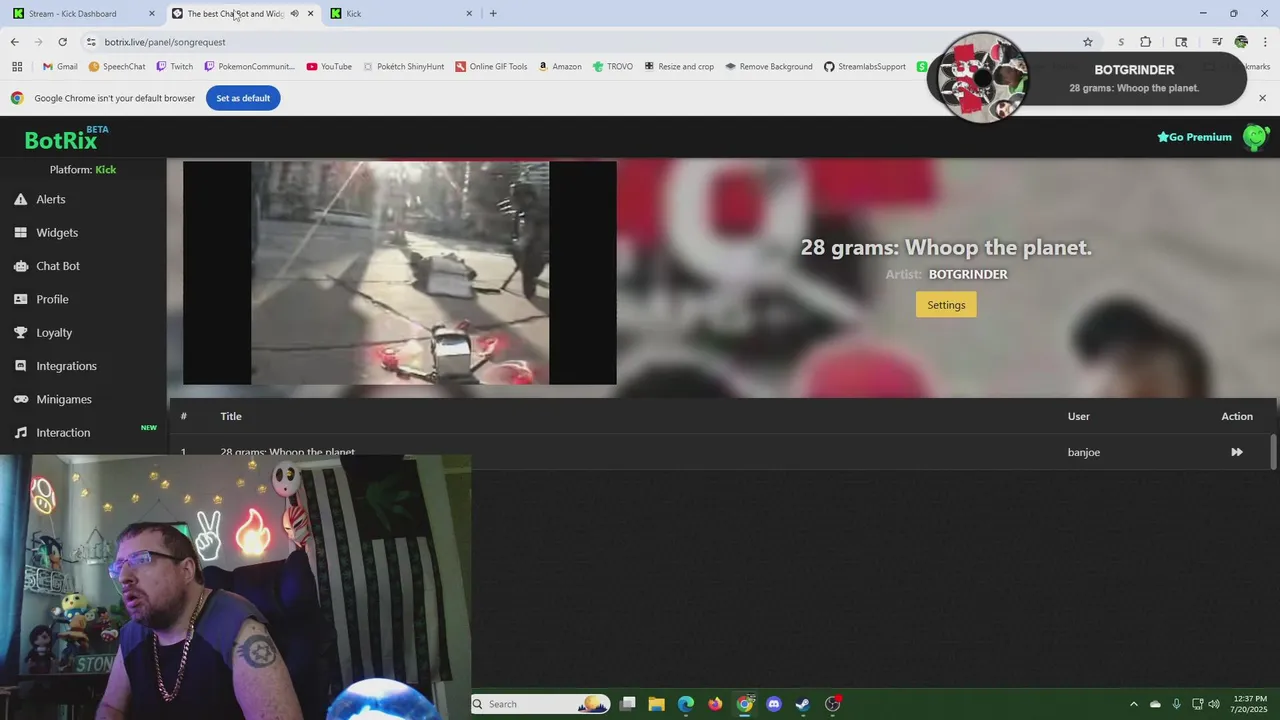Open the Minigames controller icon
Viewport: 1280px width, 720px height.
(20, 399)
